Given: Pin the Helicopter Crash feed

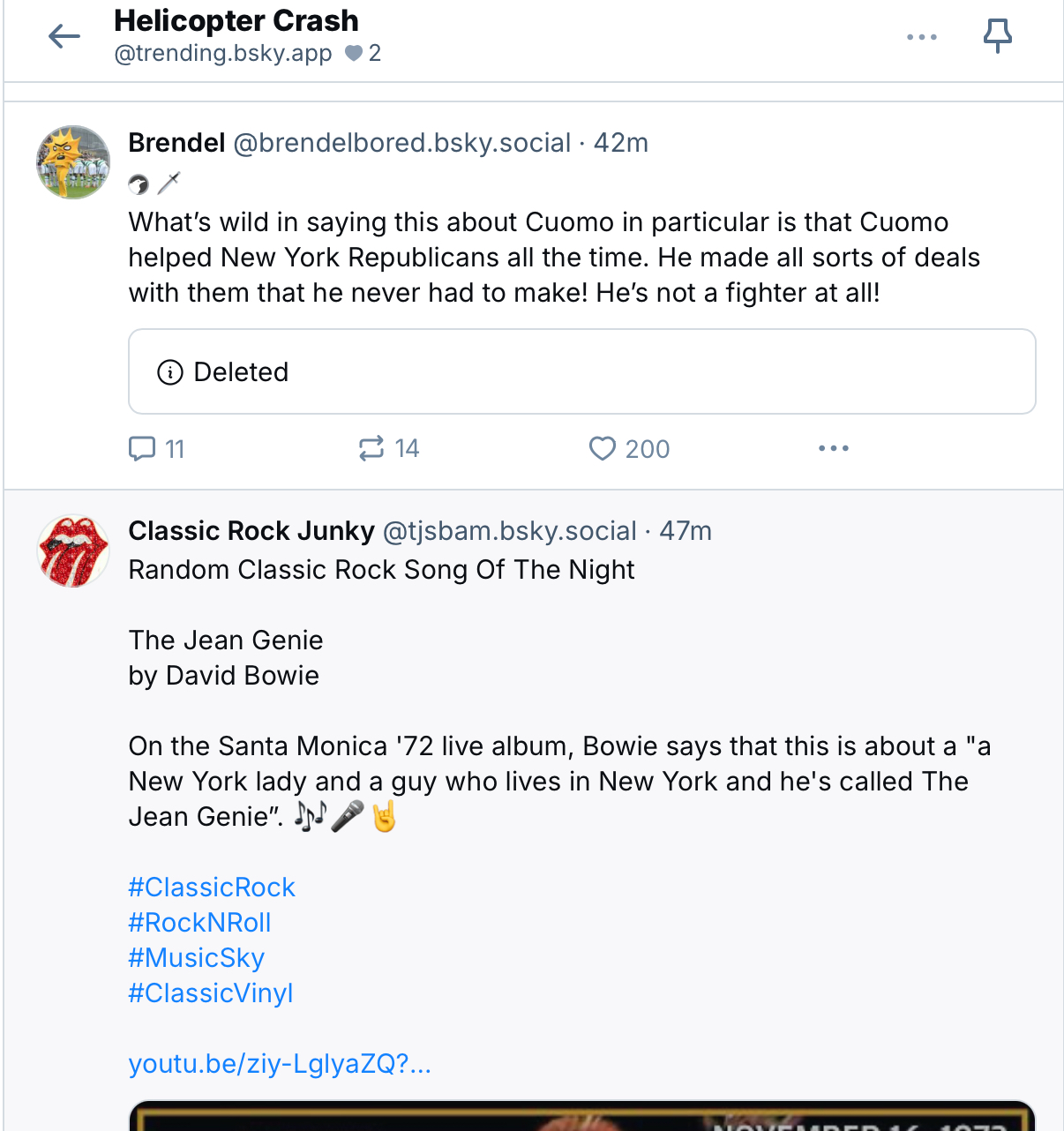Looking at the screenshot, I should [x=997, y=36].
